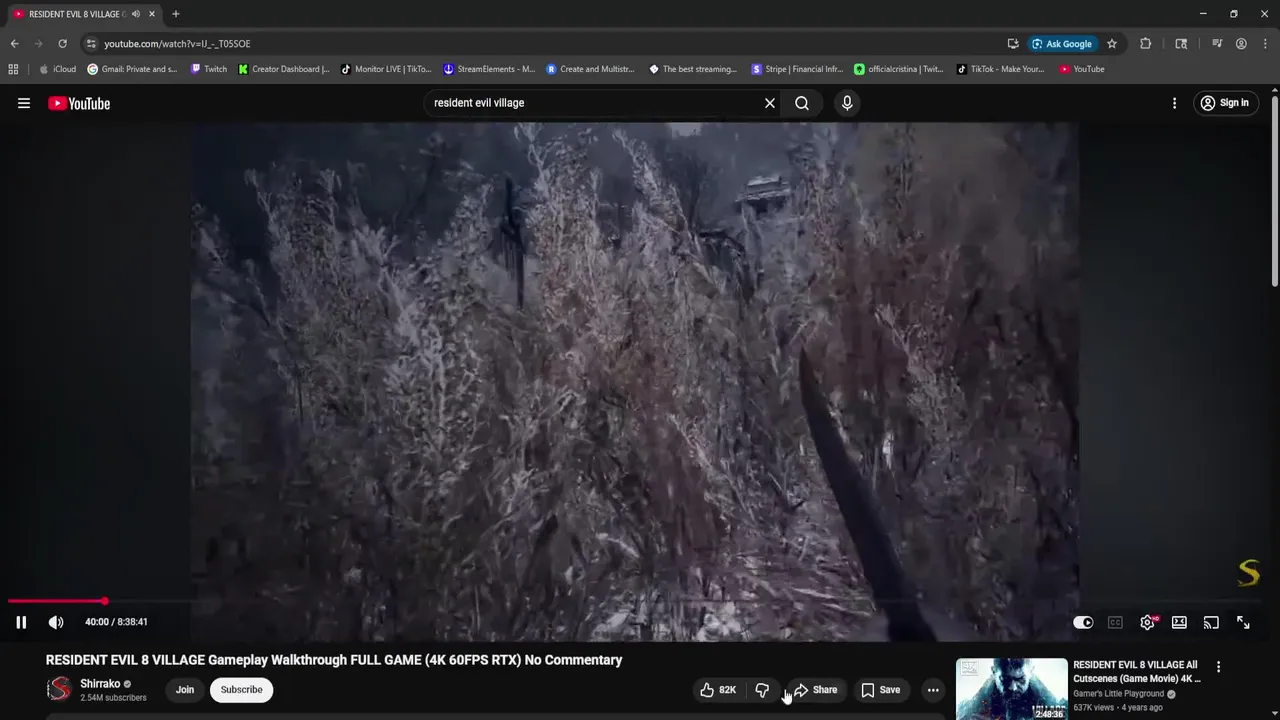Open the YouTube guide hamburger menu
The image size is (1280, 720).
click(24, 103)
